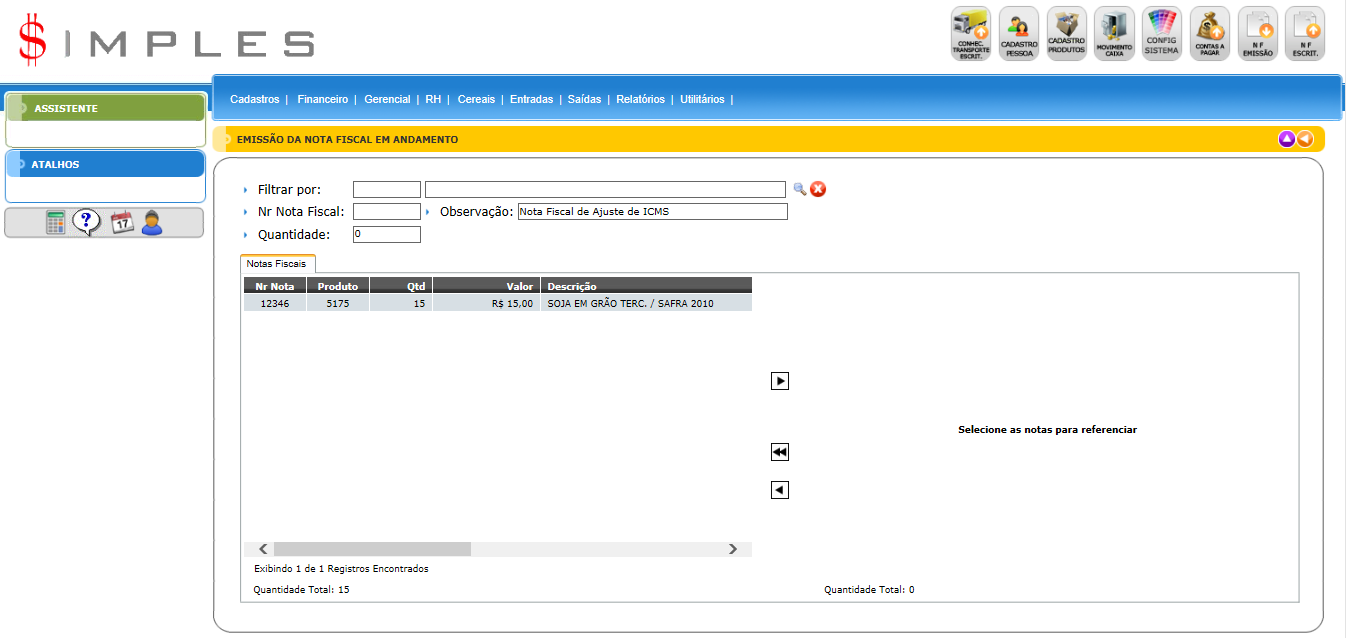Collapse the form with purple up arrow
The height and width of the screenshot is (643, 1350).
(x=1287, y=139)
